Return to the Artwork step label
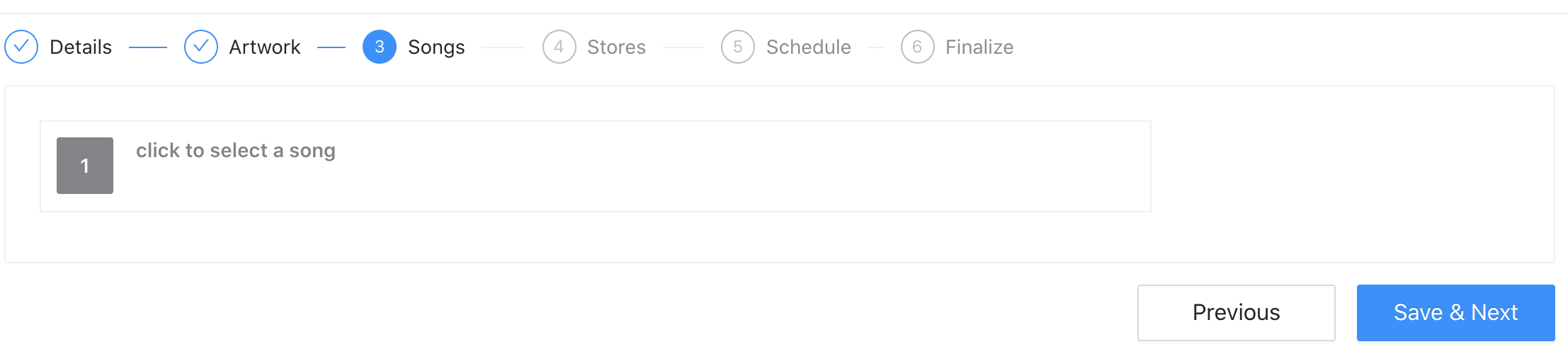The image size is (1568, 354). [265, 47]
